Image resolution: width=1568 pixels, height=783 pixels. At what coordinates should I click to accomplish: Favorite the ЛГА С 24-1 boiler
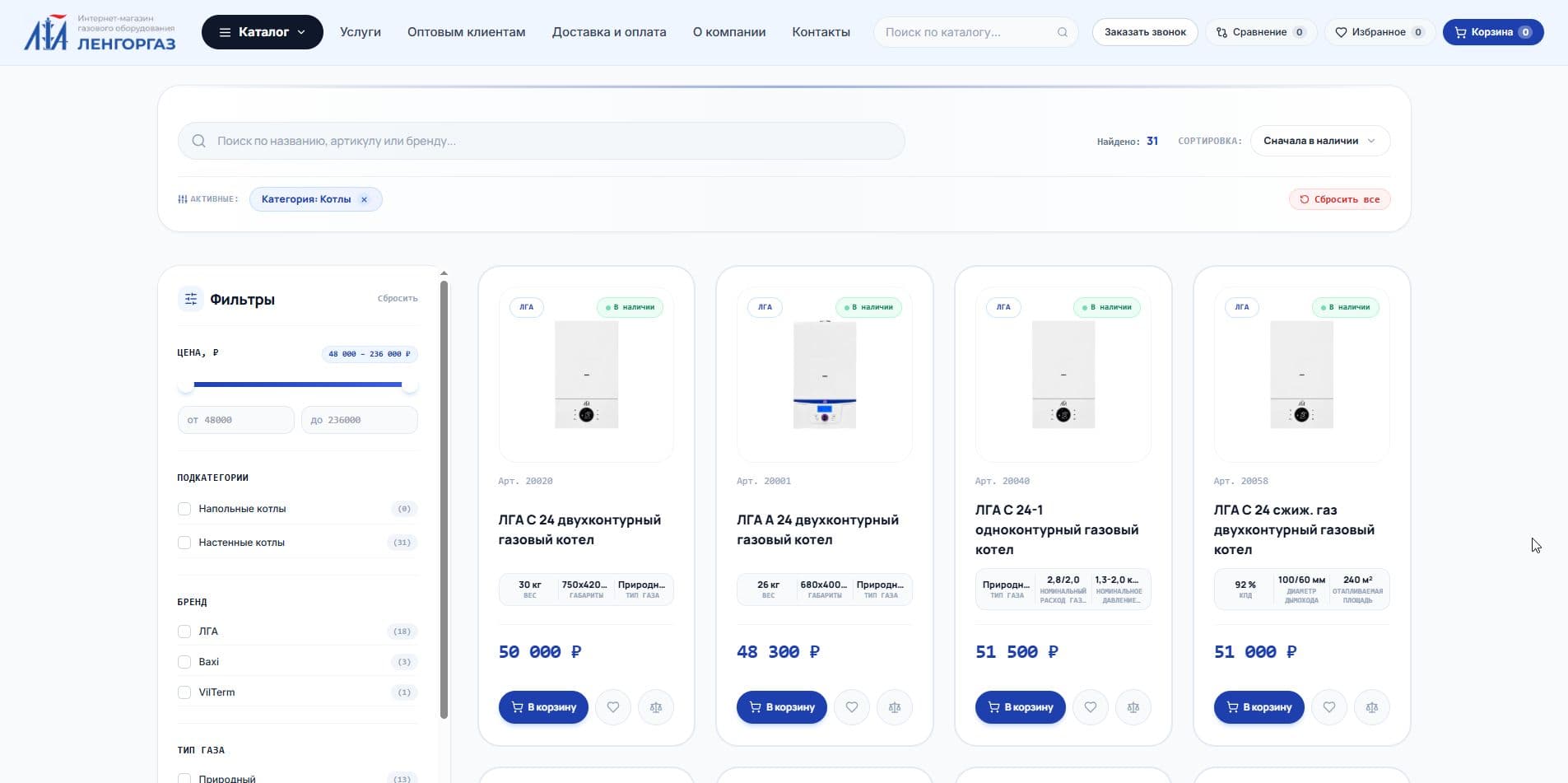click(x=1091, y=707)
